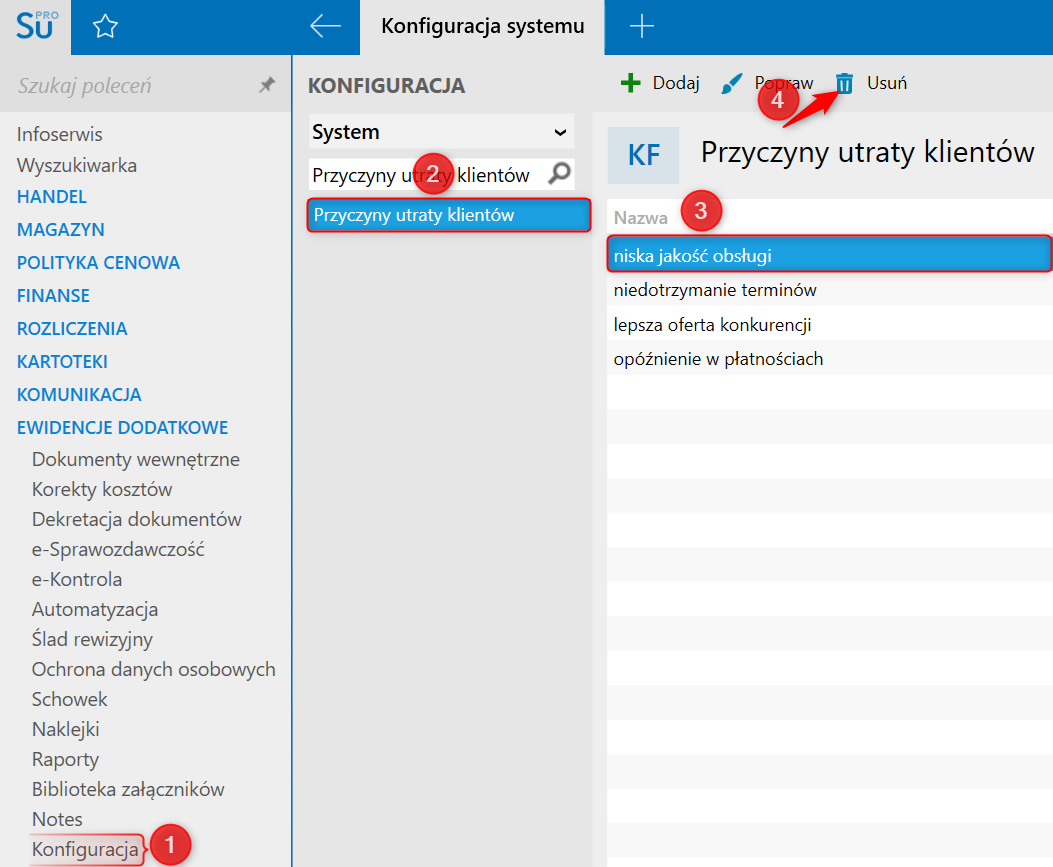This screenshot has width=1053, height=867.
Task: Open the System dropdown
Action: click(x=441, y=132)
